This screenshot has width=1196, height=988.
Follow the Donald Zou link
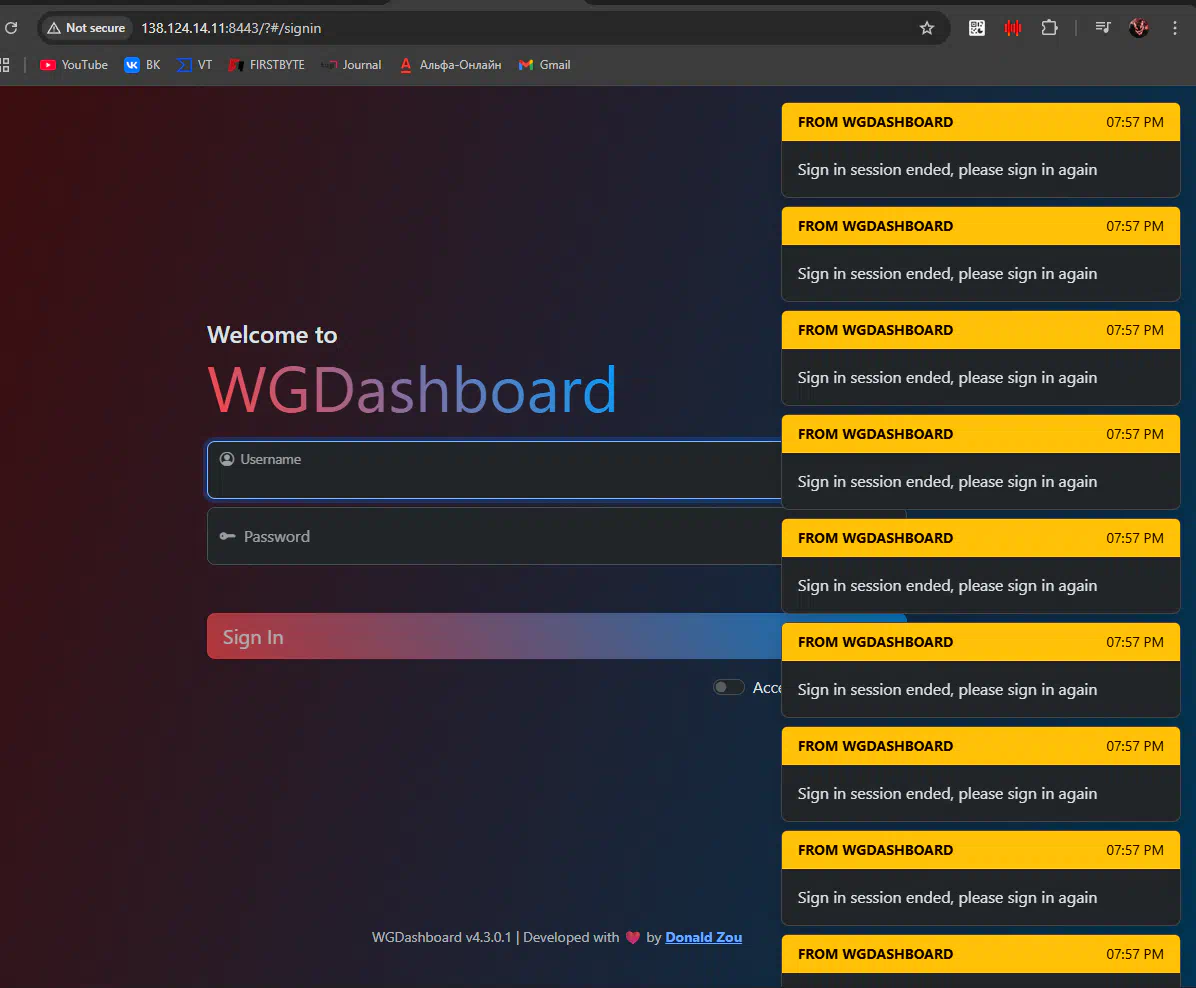(703, 937)
